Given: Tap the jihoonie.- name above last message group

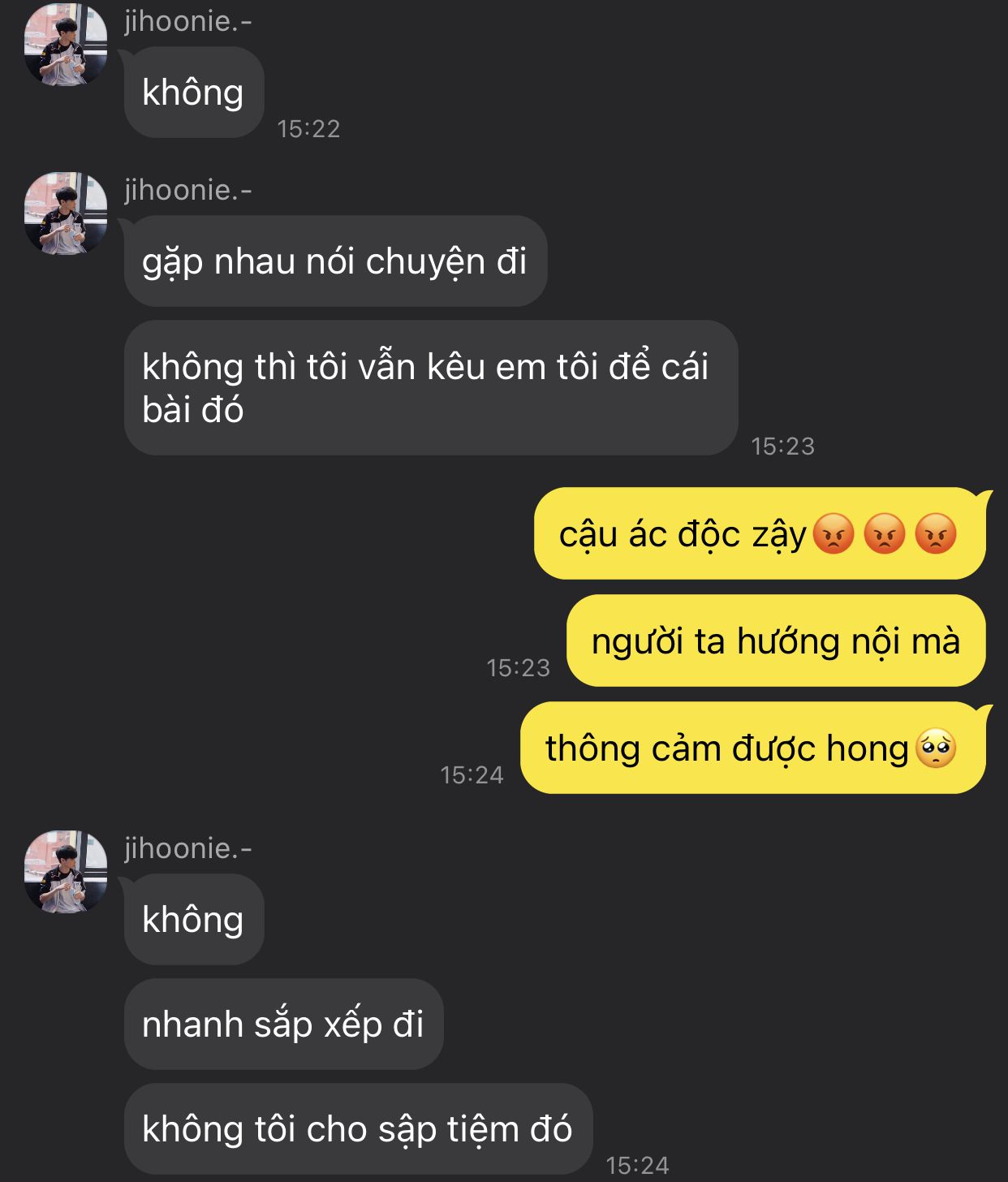Looking at the screenshot, I should click(x=188, y=848).
